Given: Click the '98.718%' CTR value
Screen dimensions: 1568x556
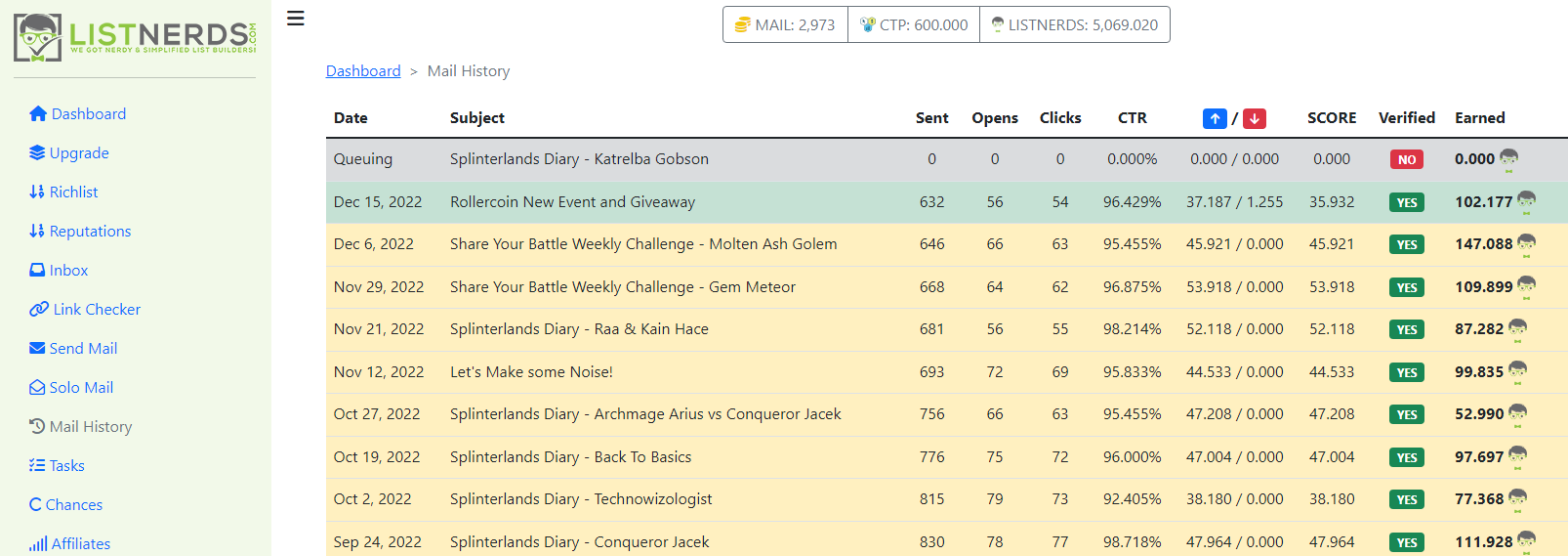Looking at the screenshot, I should click(1133, 542).
